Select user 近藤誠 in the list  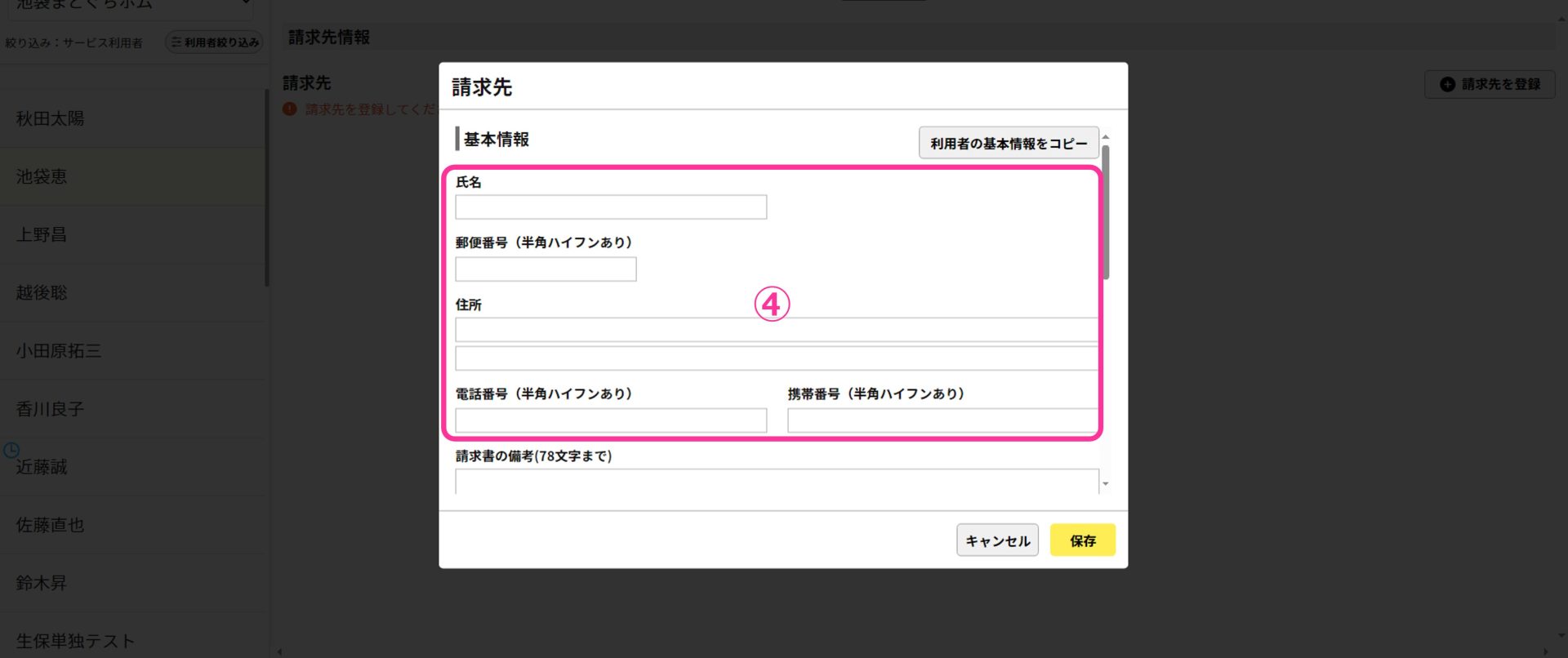tap(132, 467)
